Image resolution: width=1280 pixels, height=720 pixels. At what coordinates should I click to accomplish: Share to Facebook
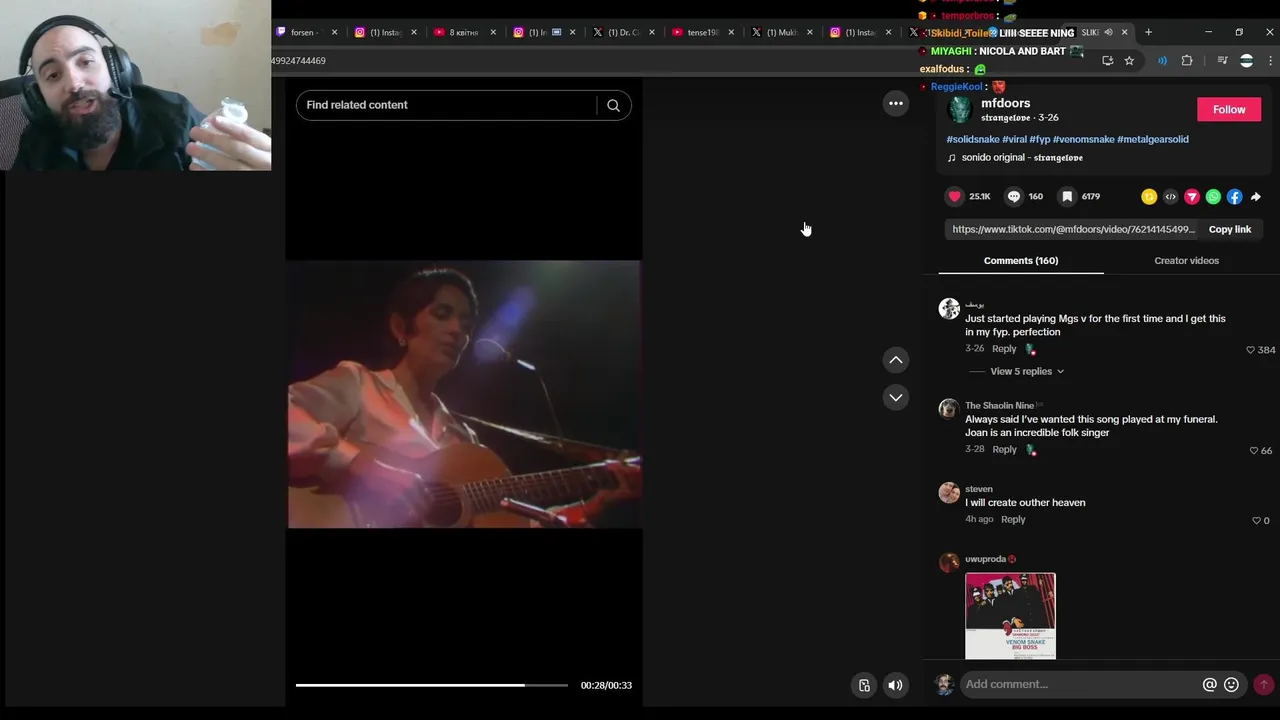(x=1234, y=197)
